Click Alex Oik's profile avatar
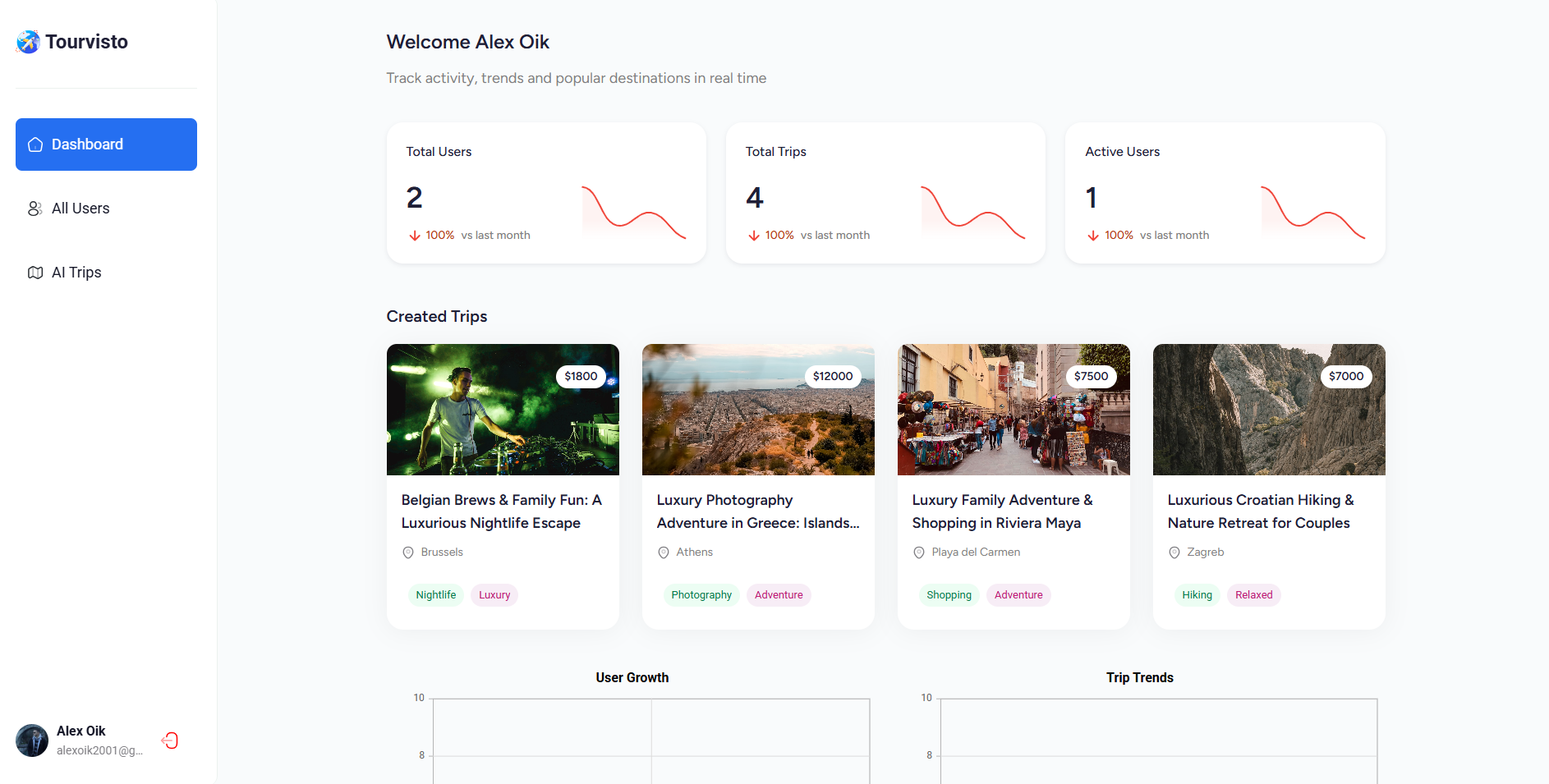The width and height of the screenshot is (1549, 784). [x=32, y=740]
